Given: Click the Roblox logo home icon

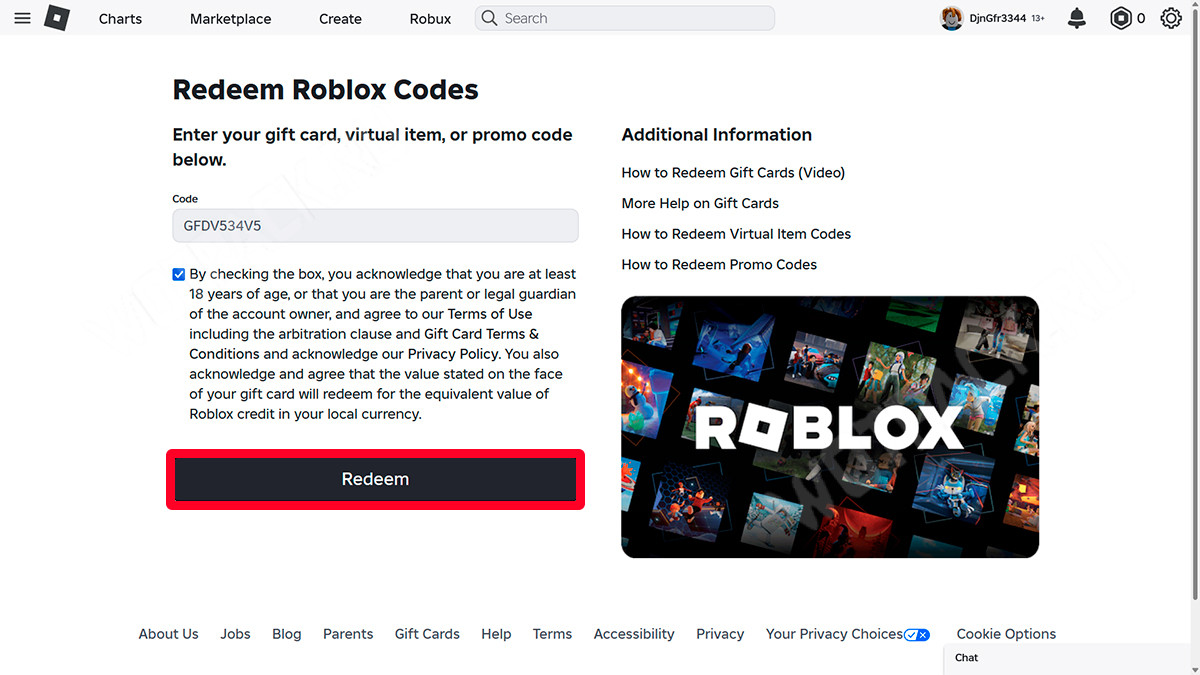Looking at the screenshot, I should tap(57, 18).
